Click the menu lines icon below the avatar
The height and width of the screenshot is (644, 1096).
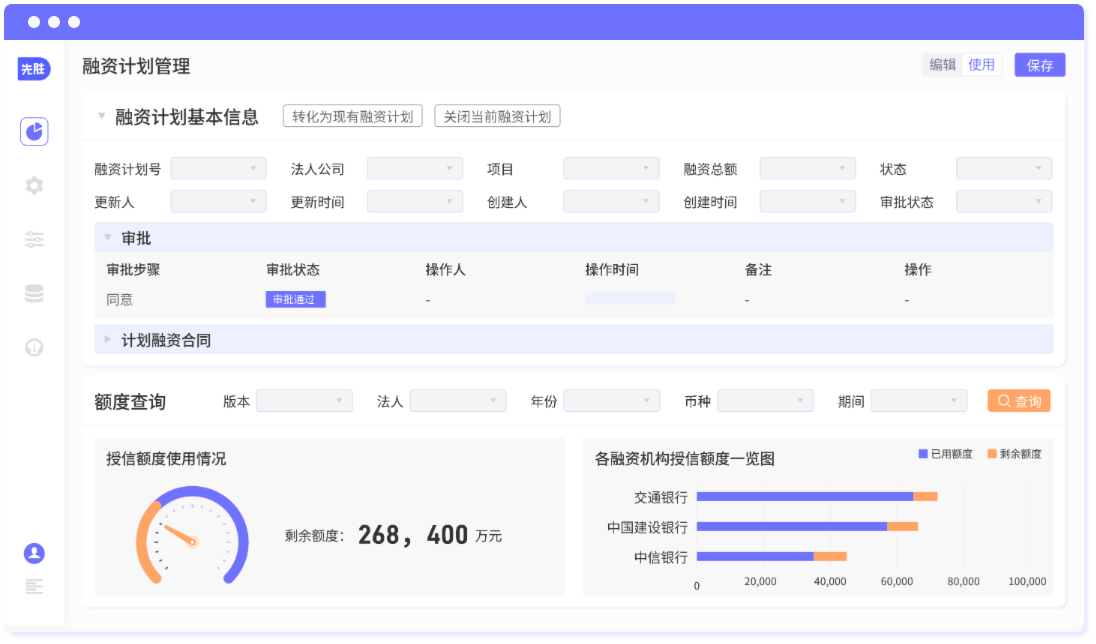pyautogui.click(x=34, y=587)
